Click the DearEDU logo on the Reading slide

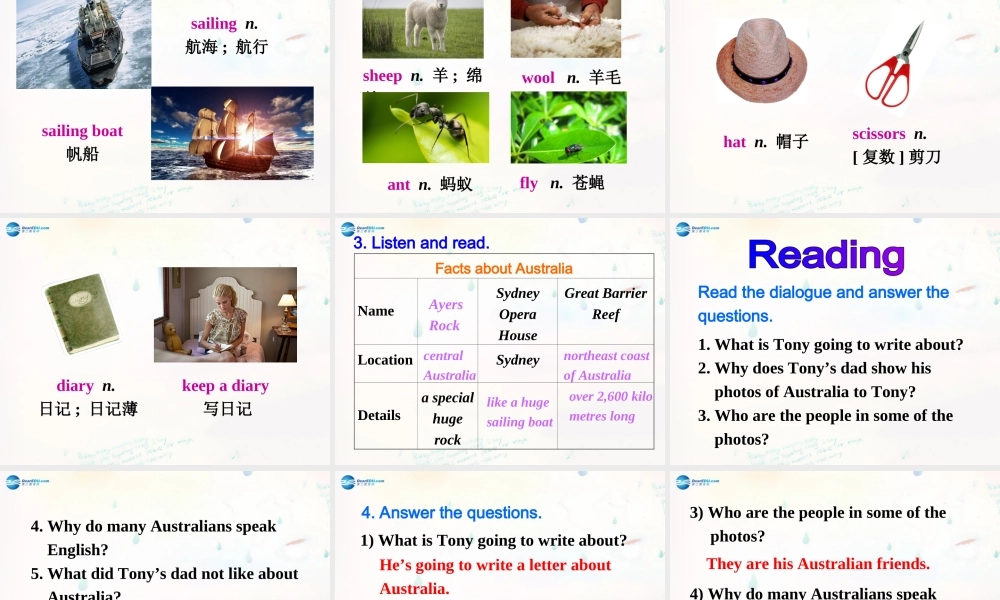tap(685, 229)
